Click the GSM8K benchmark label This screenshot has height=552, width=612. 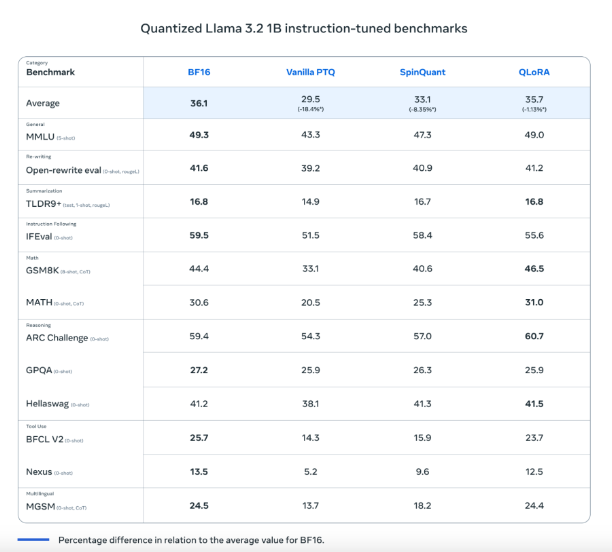point(42,270)
